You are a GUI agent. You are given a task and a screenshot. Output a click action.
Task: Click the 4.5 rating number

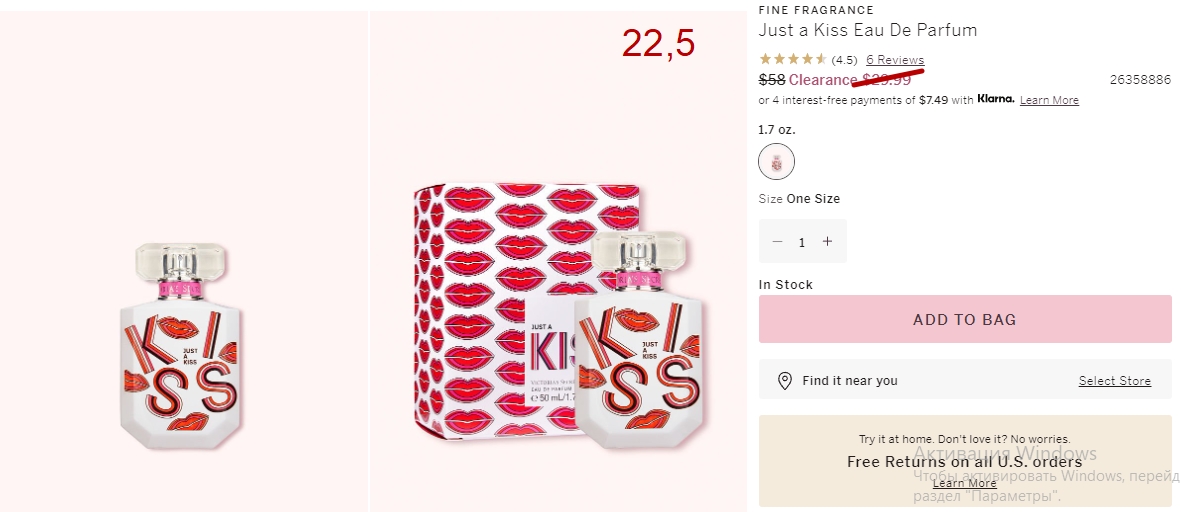(x=844, y=60)
